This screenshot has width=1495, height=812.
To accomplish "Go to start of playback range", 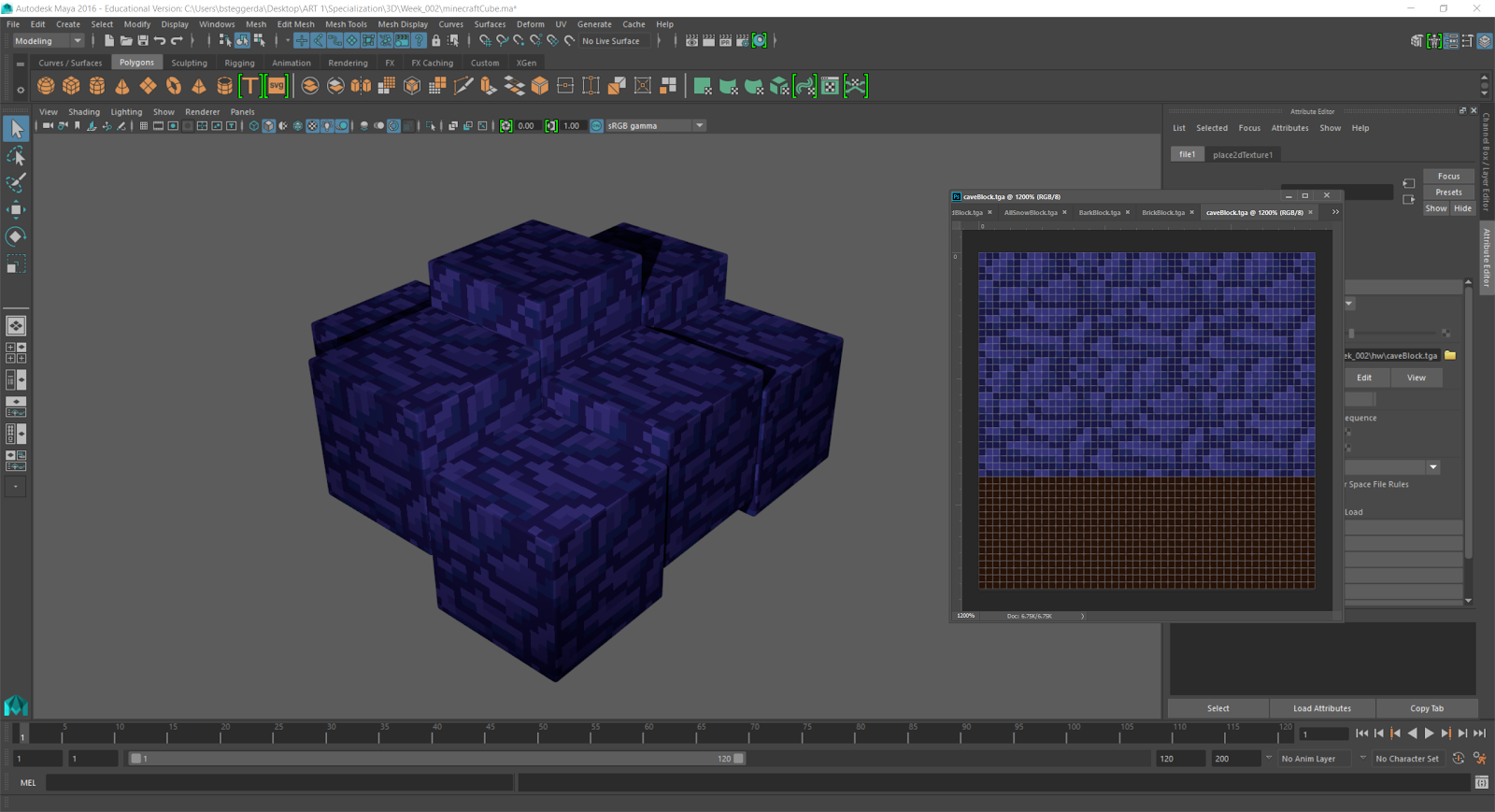I will point(1362,734).
